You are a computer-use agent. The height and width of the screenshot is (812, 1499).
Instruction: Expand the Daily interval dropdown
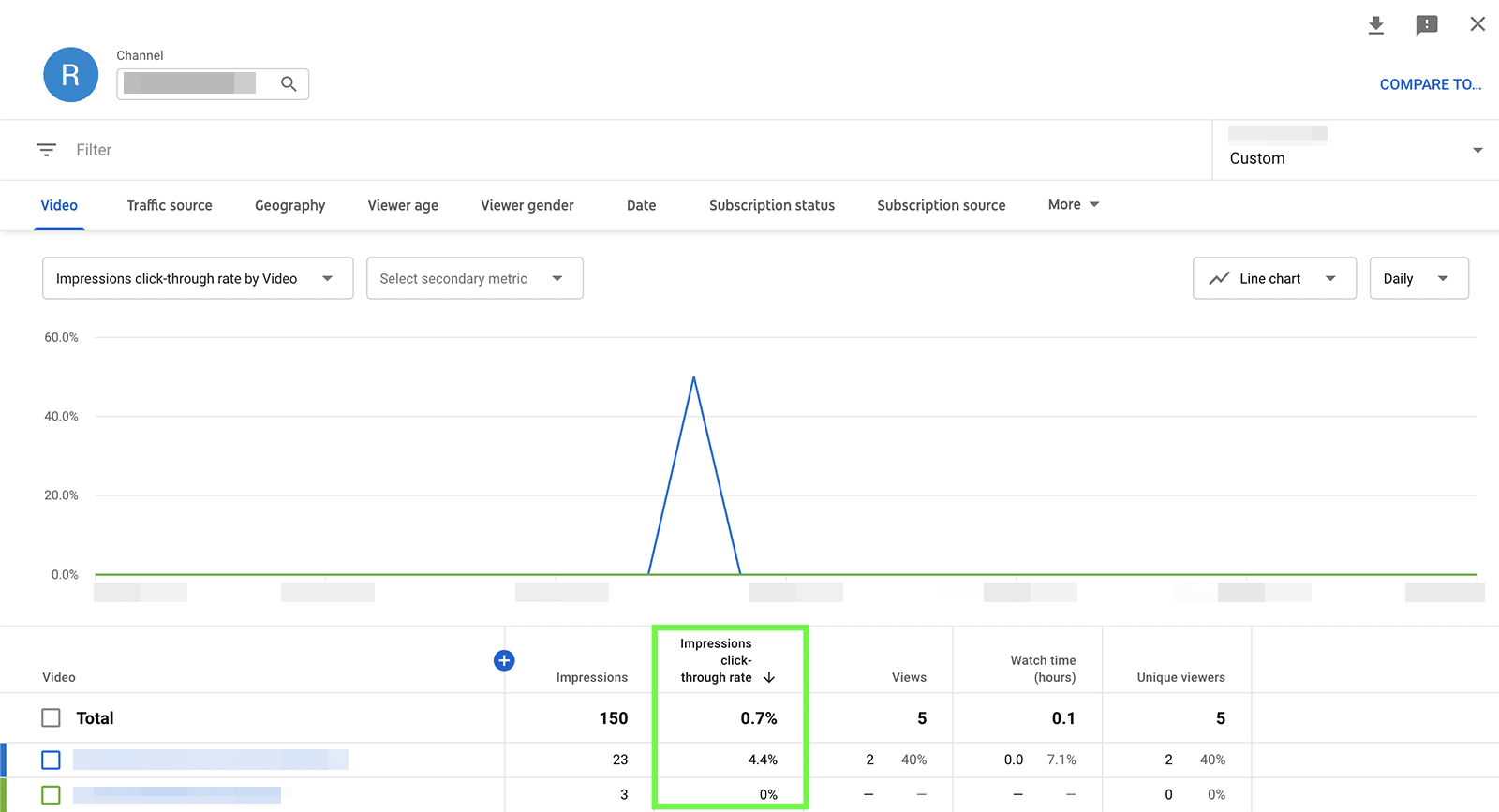tap(1417, 278)
